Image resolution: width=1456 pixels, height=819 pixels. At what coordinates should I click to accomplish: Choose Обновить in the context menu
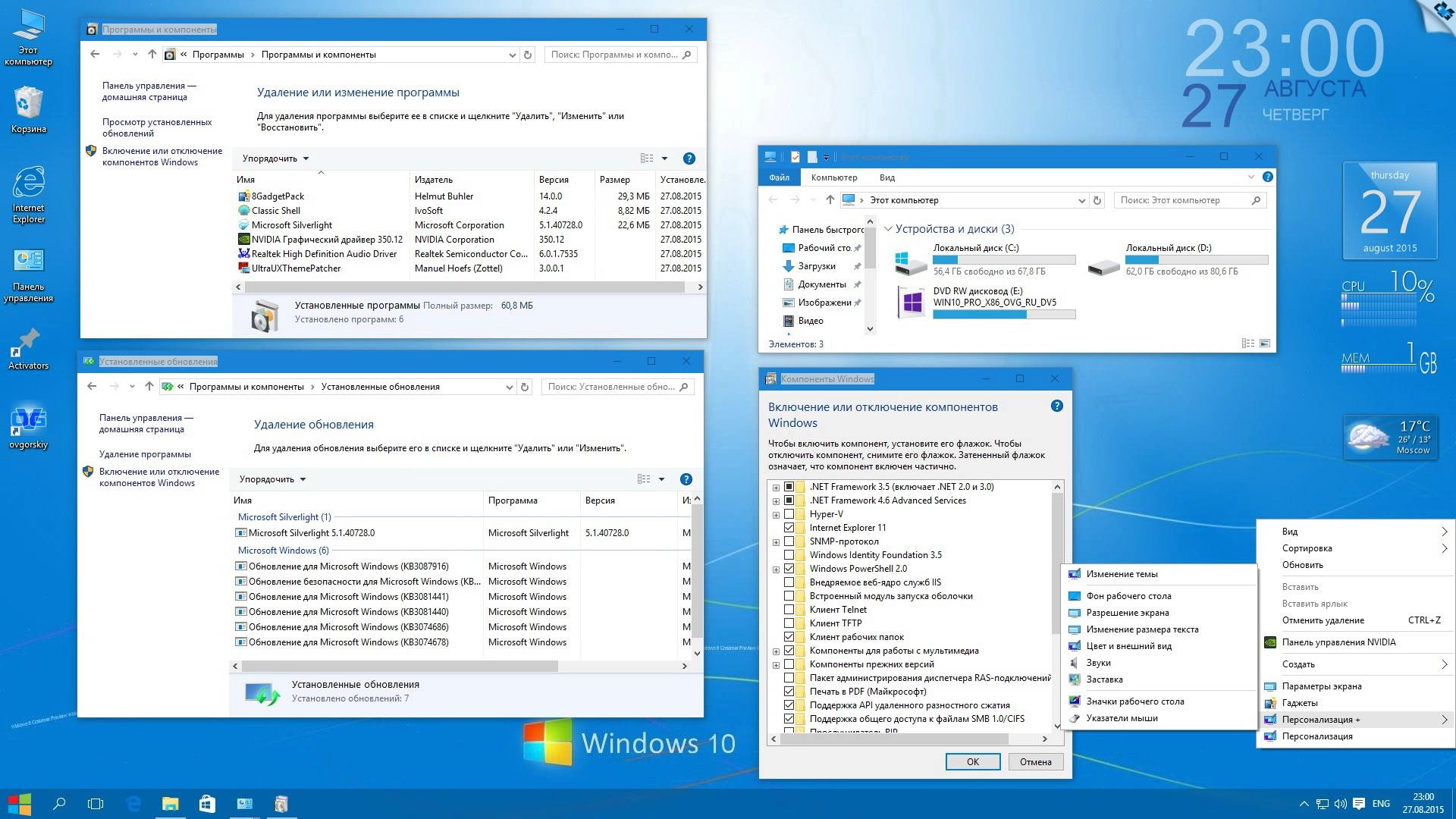point(1302,565)
